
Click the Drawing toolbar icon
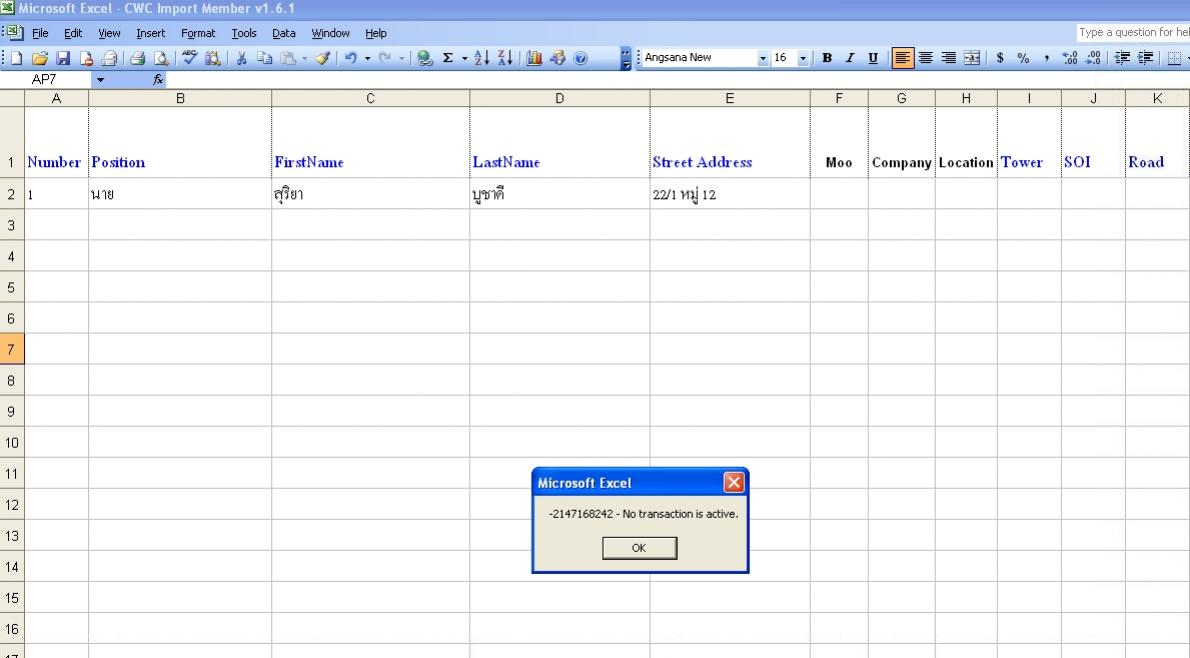point(558,58)
